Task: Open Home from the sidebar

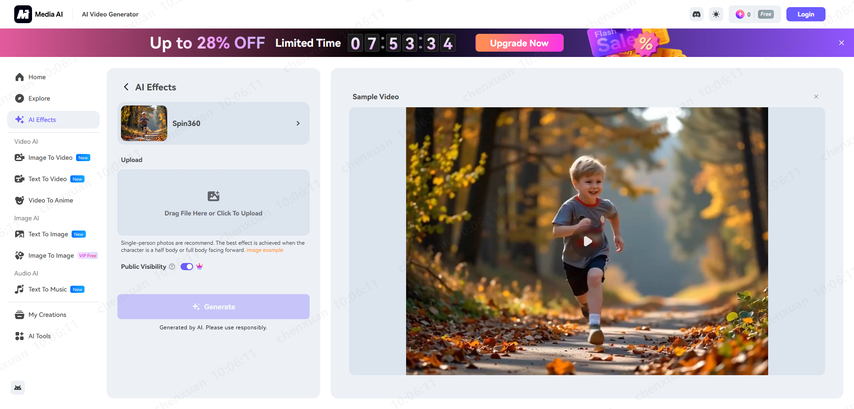Action: pyautogui.click(x=36, y=77)
